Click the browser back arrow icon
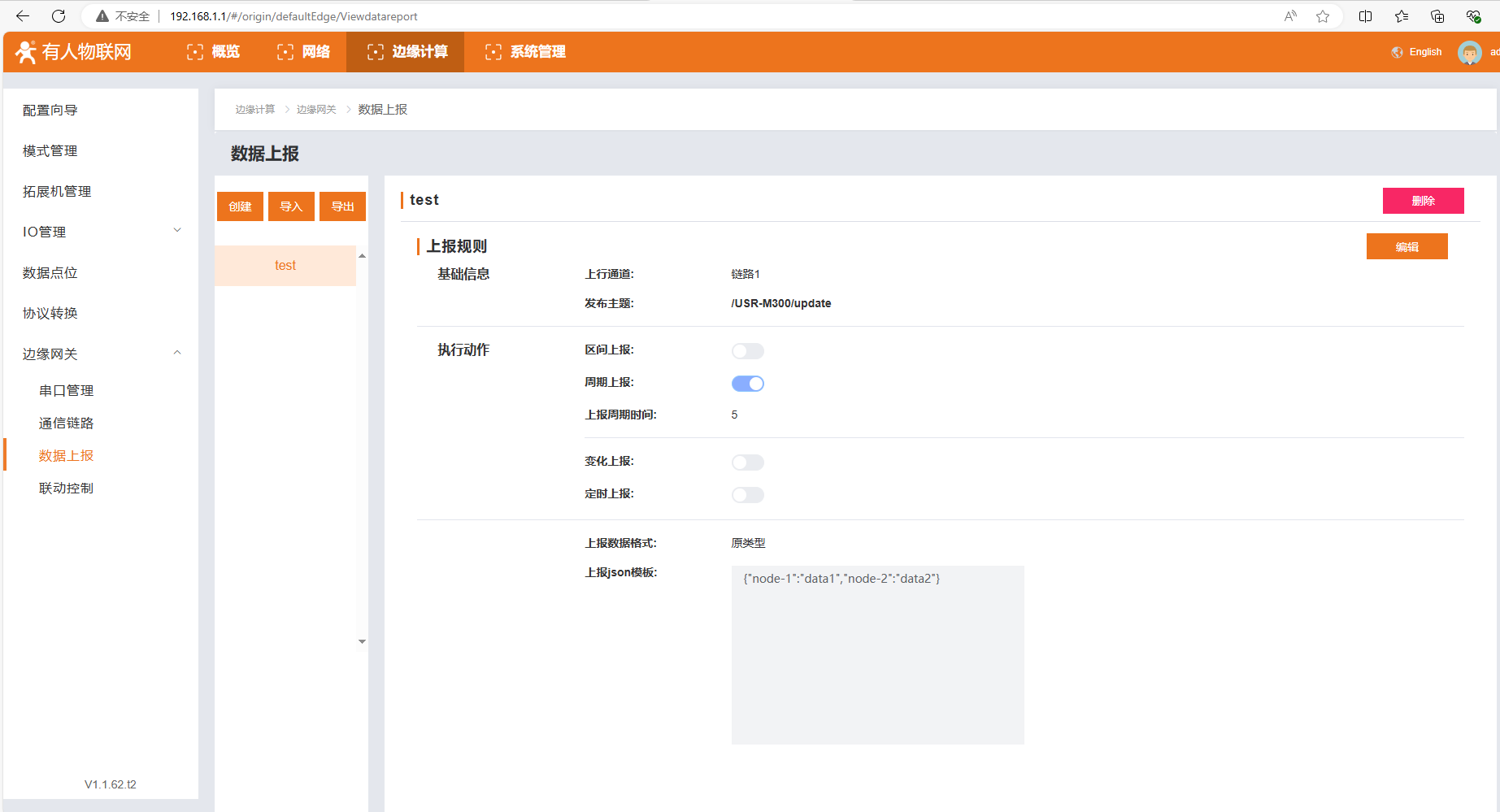Image resolution: width=1500 pixels, height=812 pixels. click(23, 16)
